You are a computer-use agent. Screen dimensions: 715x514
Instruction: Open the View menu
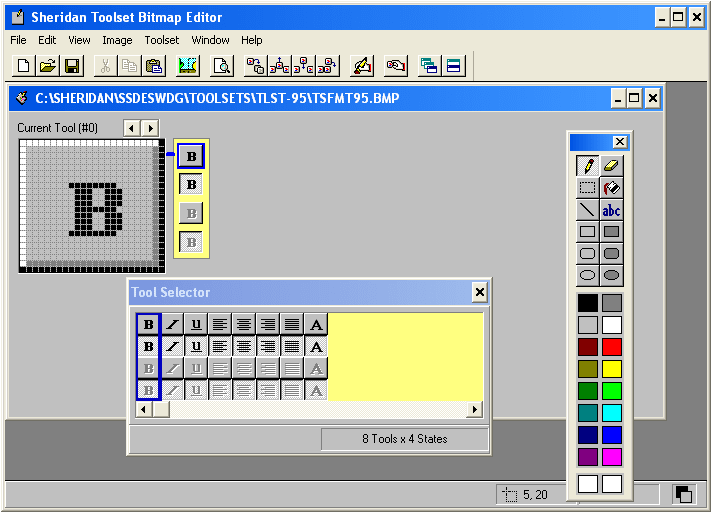tap(79, 40)
